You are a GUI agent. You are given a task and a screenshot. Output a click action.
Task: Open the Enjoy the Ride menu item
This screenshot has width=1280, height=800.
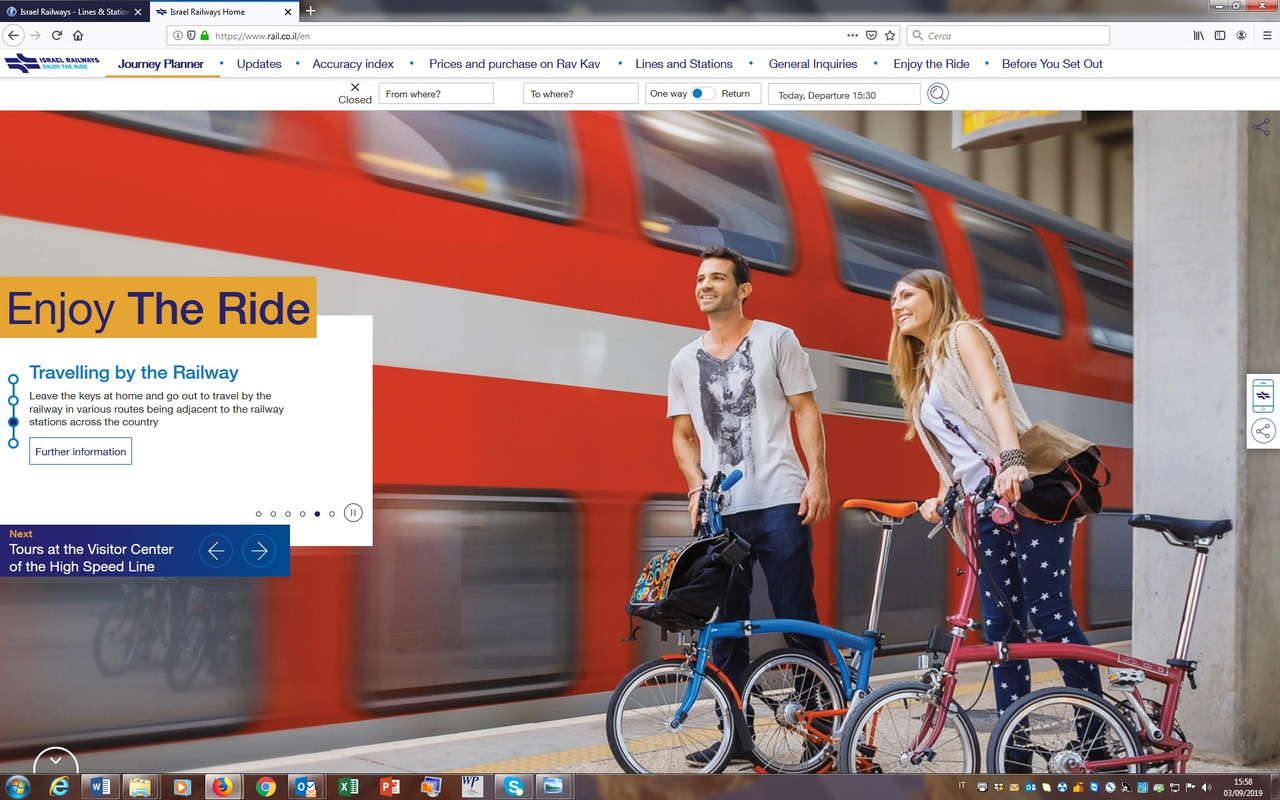[x=931, y=64]
